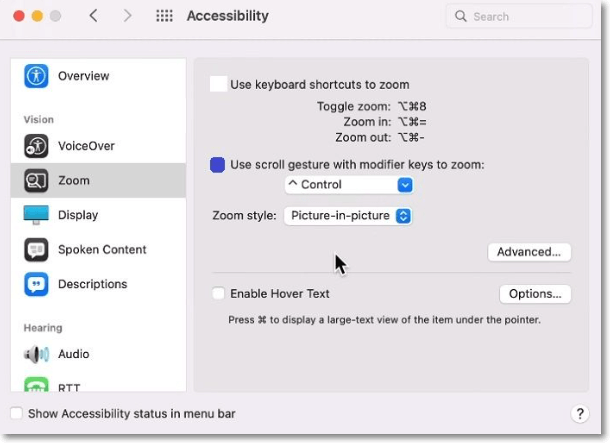Select the VoiceOver icon in sidebar

pyautogui.click(x=37, y=146)
